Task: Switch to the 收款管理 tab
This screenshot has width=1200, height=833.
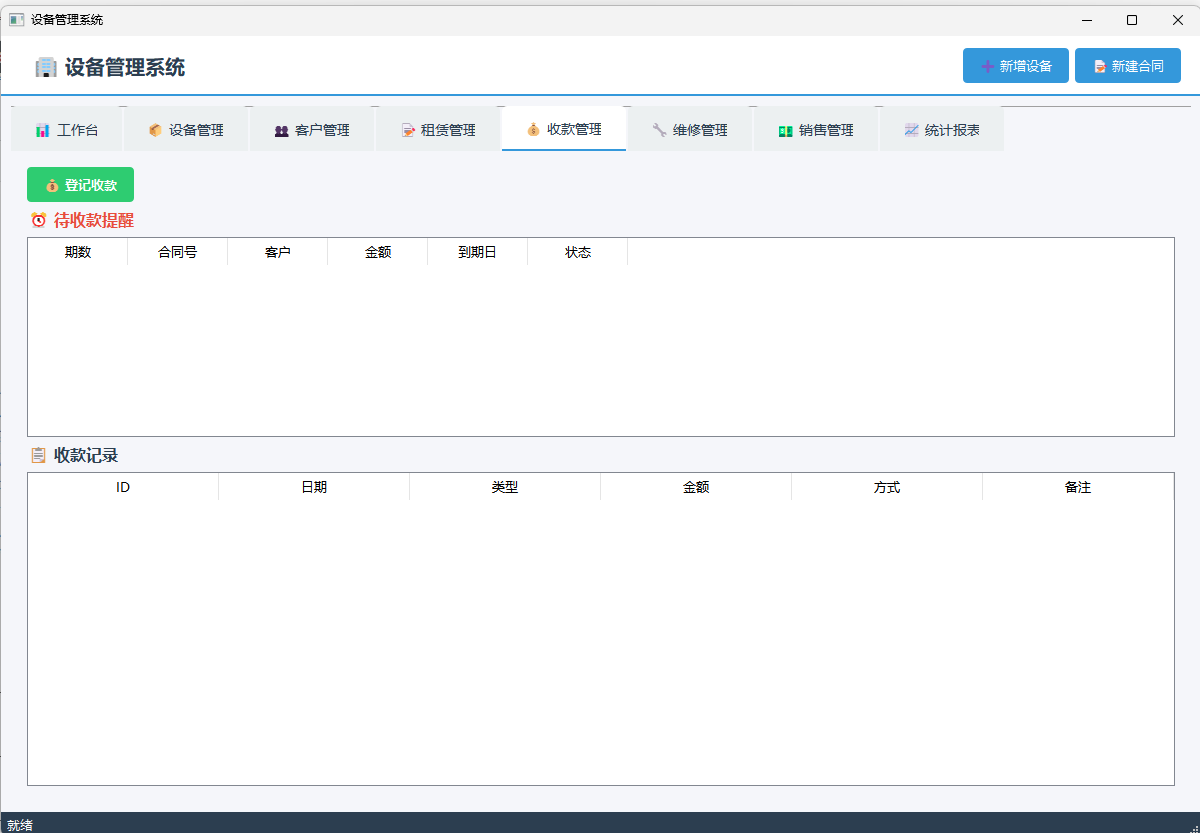Action: [x=564, y=130]
